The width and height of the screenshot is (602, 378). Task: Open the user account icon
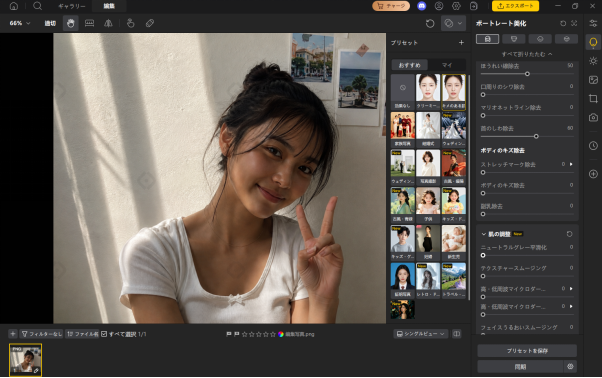[x=439, y=6]
